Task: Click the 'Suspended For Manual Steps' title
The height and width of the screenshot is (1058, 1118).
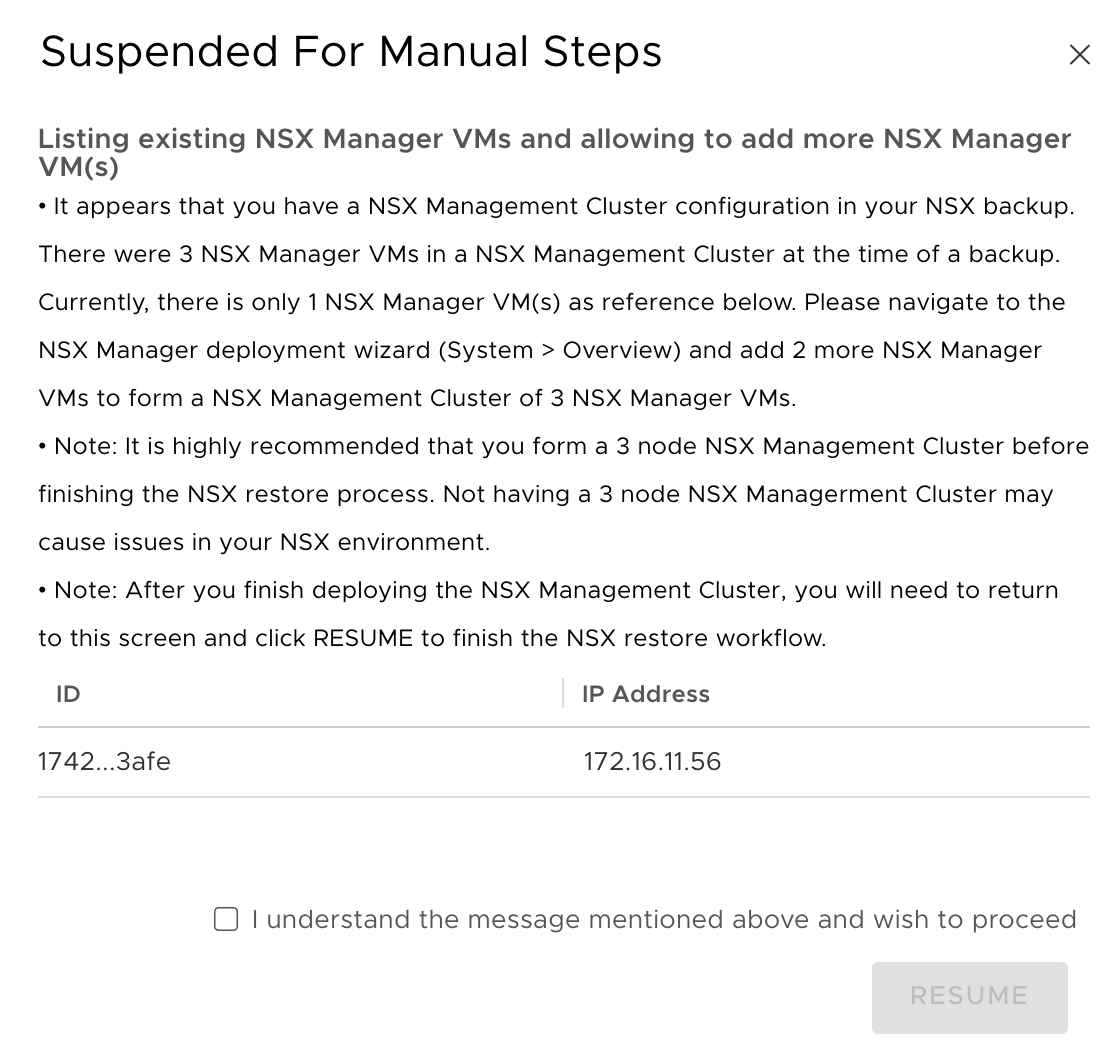Action: [351, 52]
